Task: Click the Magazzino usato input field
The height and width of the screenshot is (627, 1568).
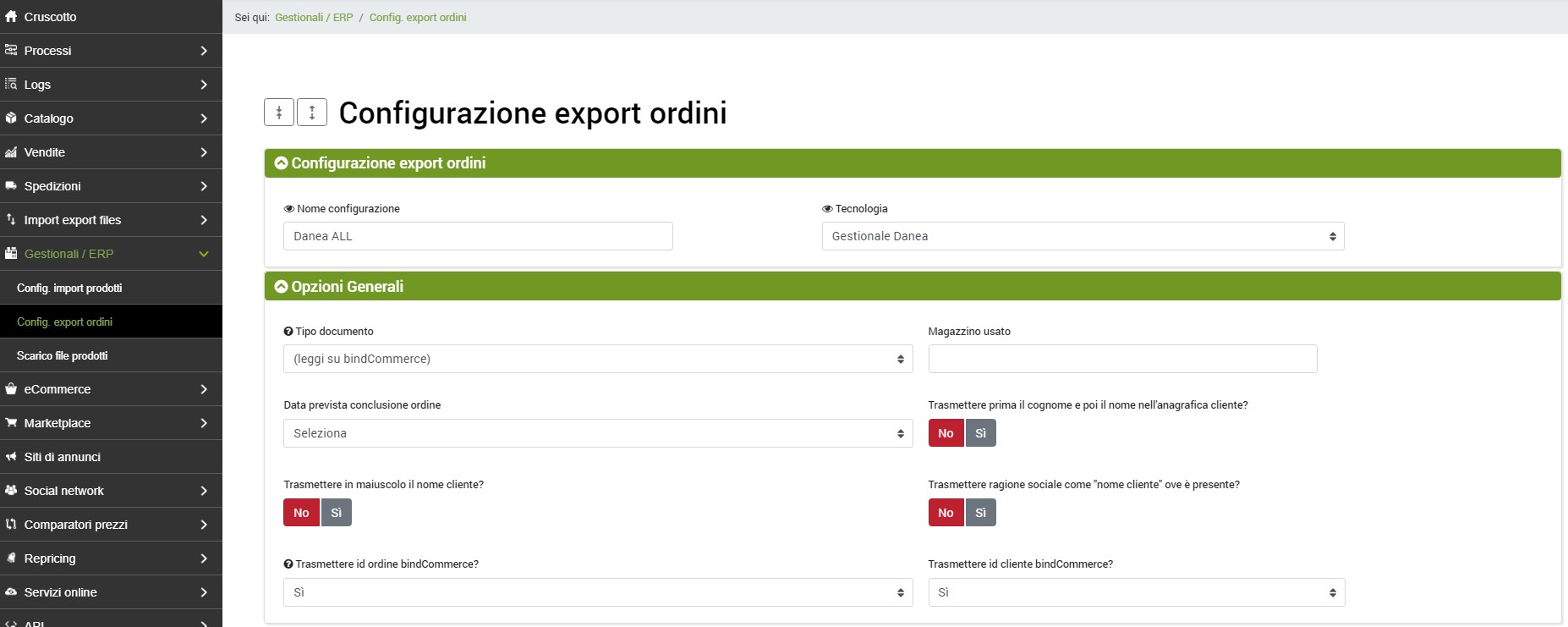Action: click(1122, 359)
